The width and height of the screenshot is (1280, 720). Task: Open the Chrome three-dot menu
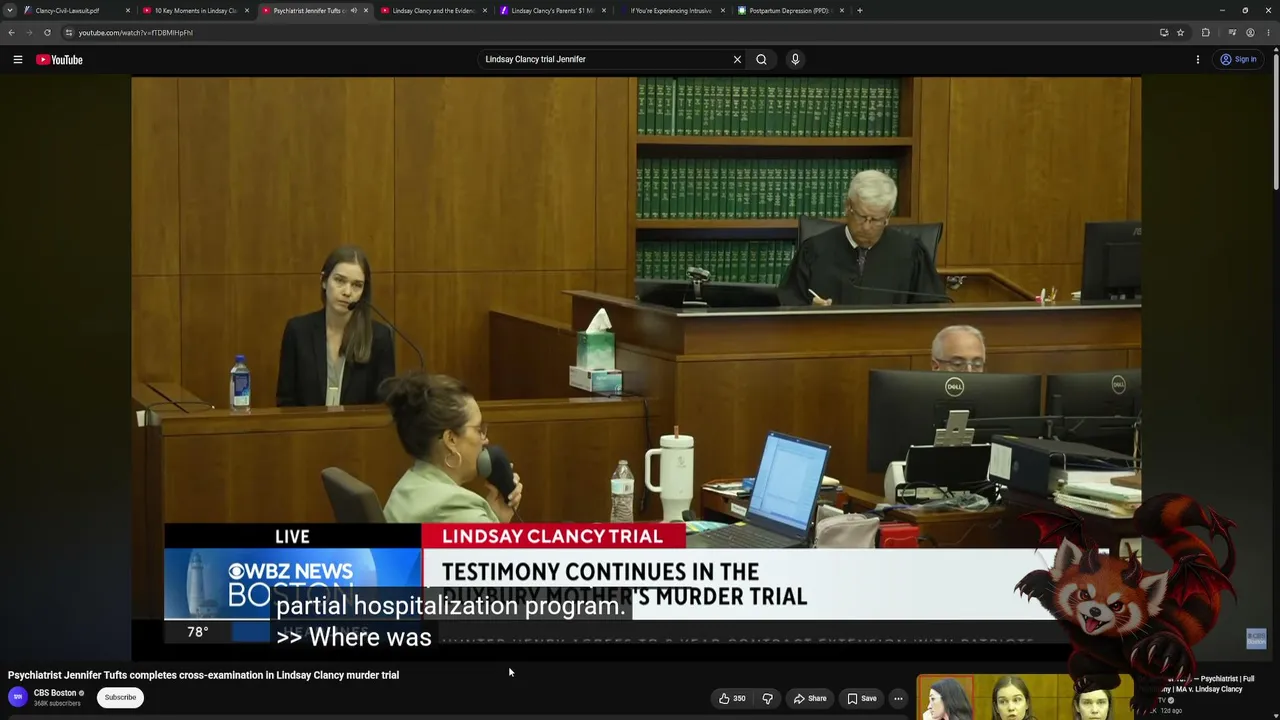tap(1268, 33)
